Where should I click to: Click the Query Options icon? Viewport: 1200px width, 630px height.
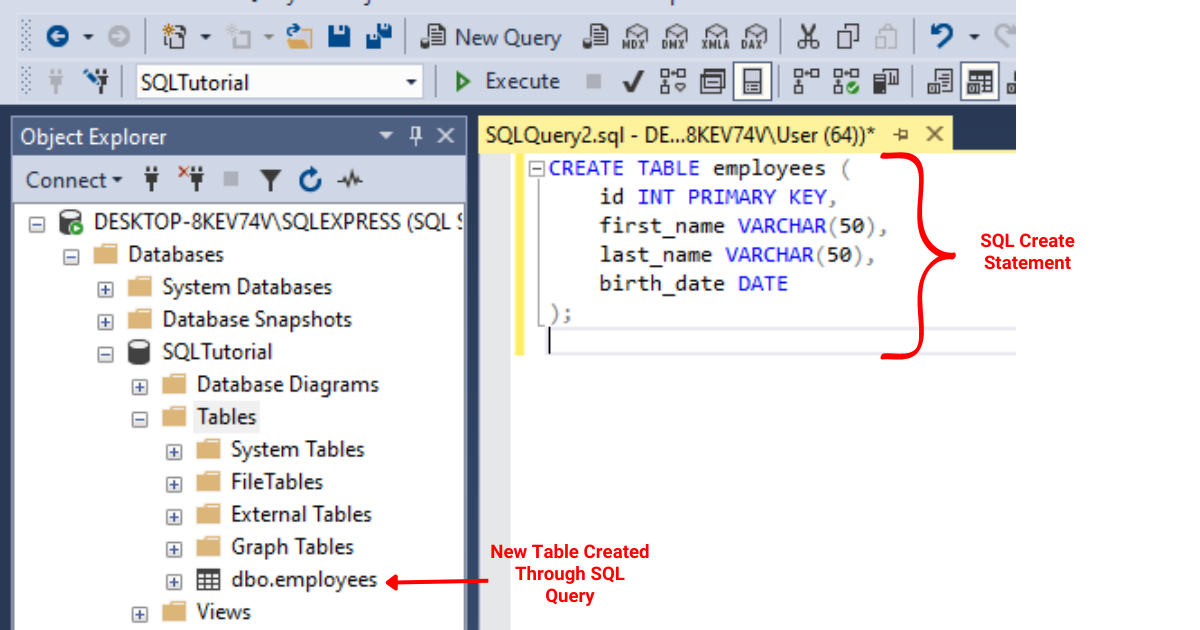(712, 82)
